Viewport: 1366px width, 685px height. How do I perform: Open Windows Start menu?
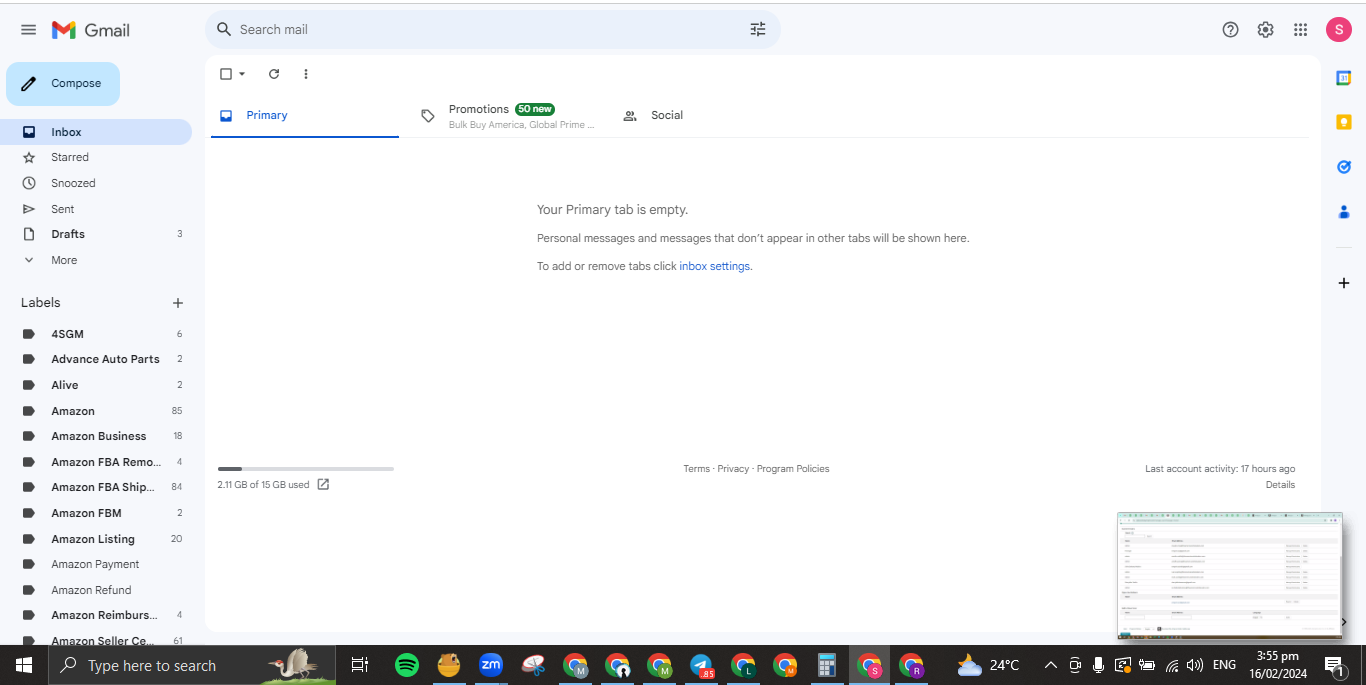tap(24, 665)
